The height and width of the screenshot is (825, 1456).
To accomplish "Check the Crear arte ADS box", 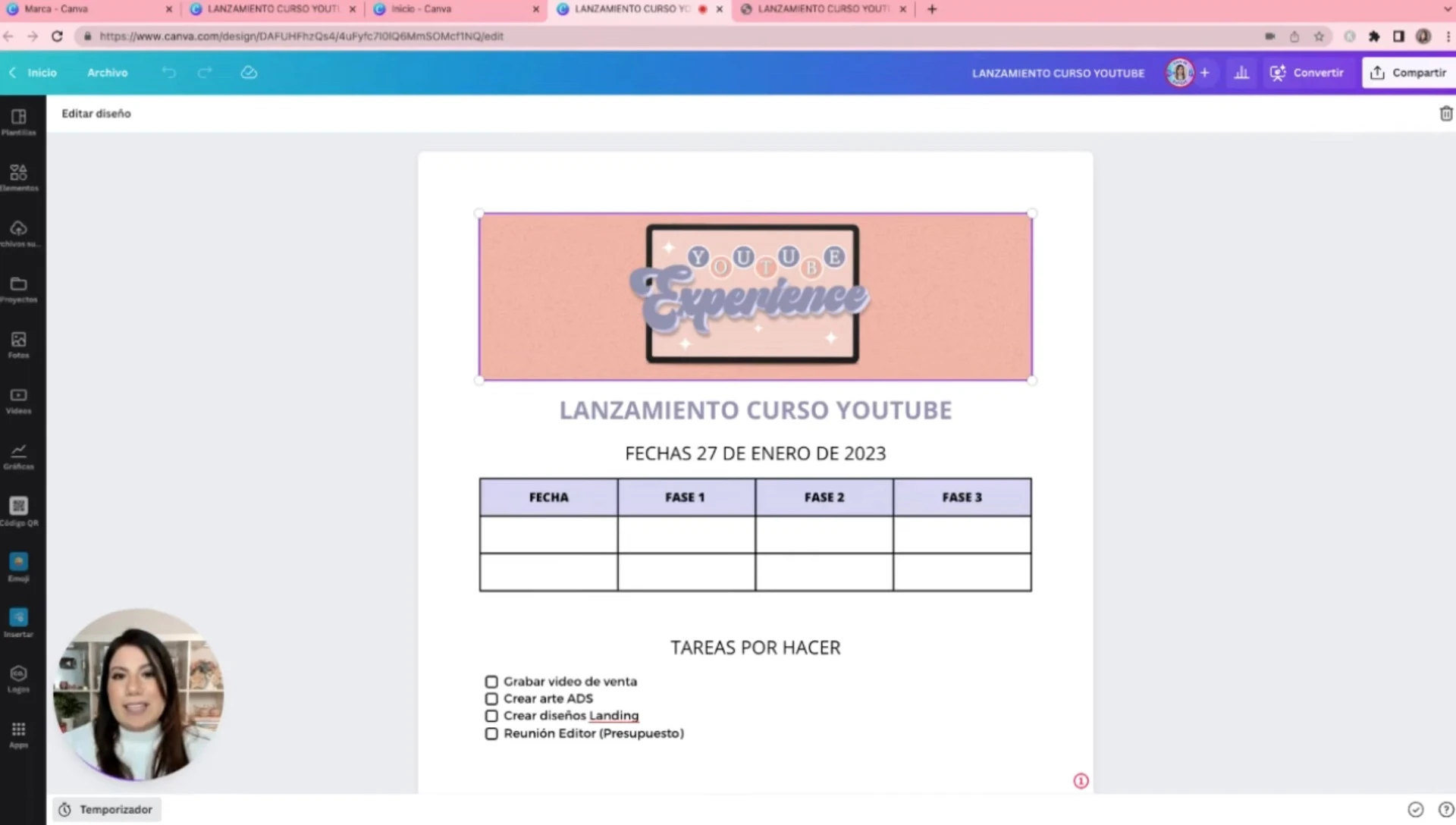I will tap(491, 699).
